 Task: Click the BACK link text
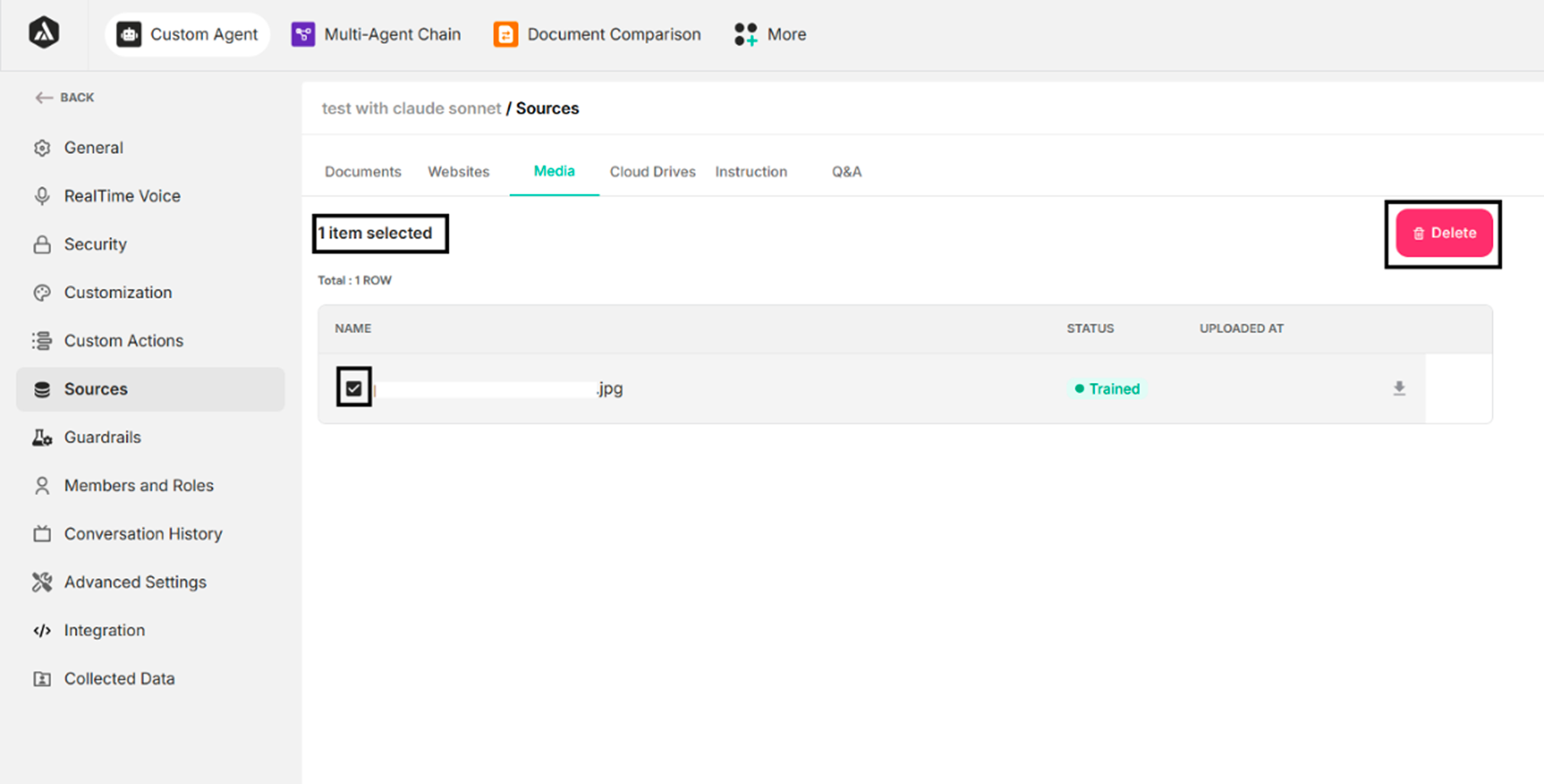tap(77, 98)
